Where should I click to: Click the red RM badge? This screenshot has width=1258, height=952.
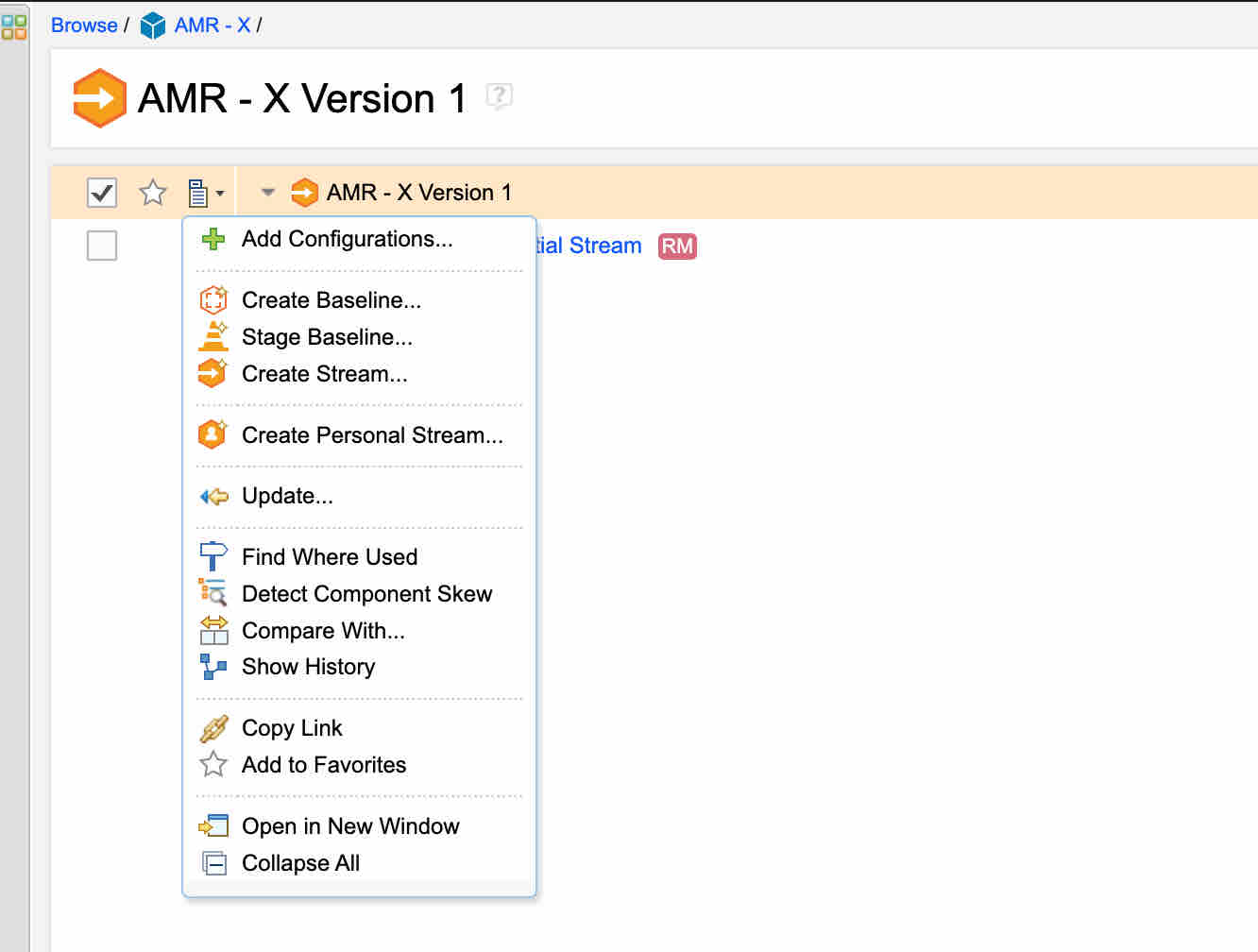coord(677,246)
